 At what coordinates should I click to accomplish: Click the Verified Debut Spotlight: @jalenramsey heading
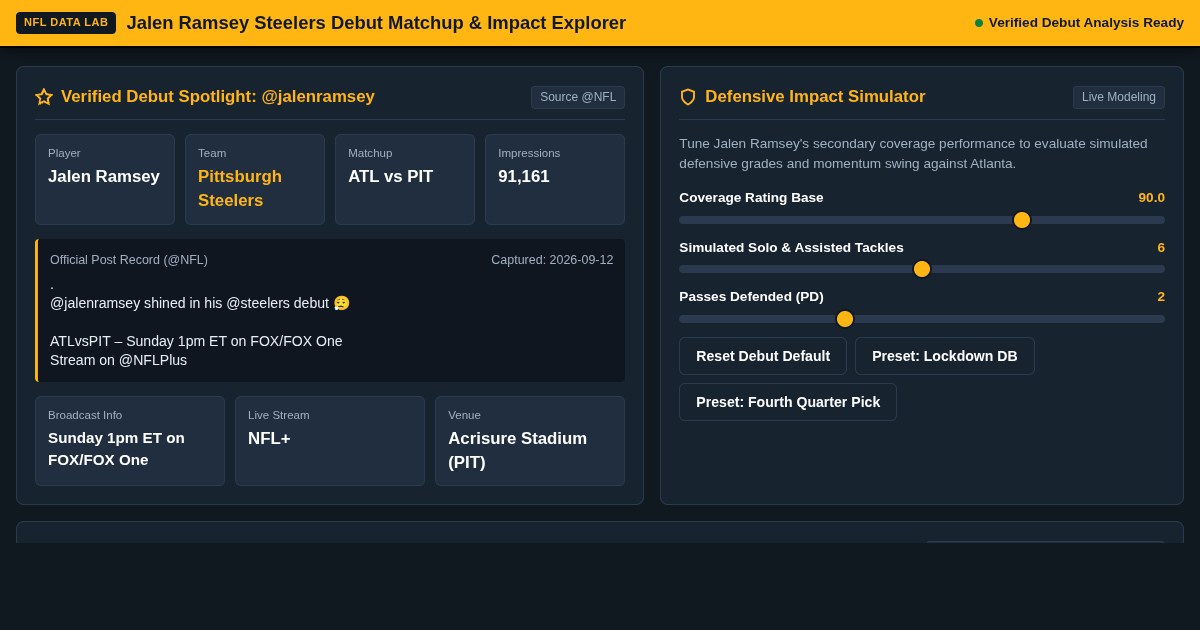click(x=218, y=97)
